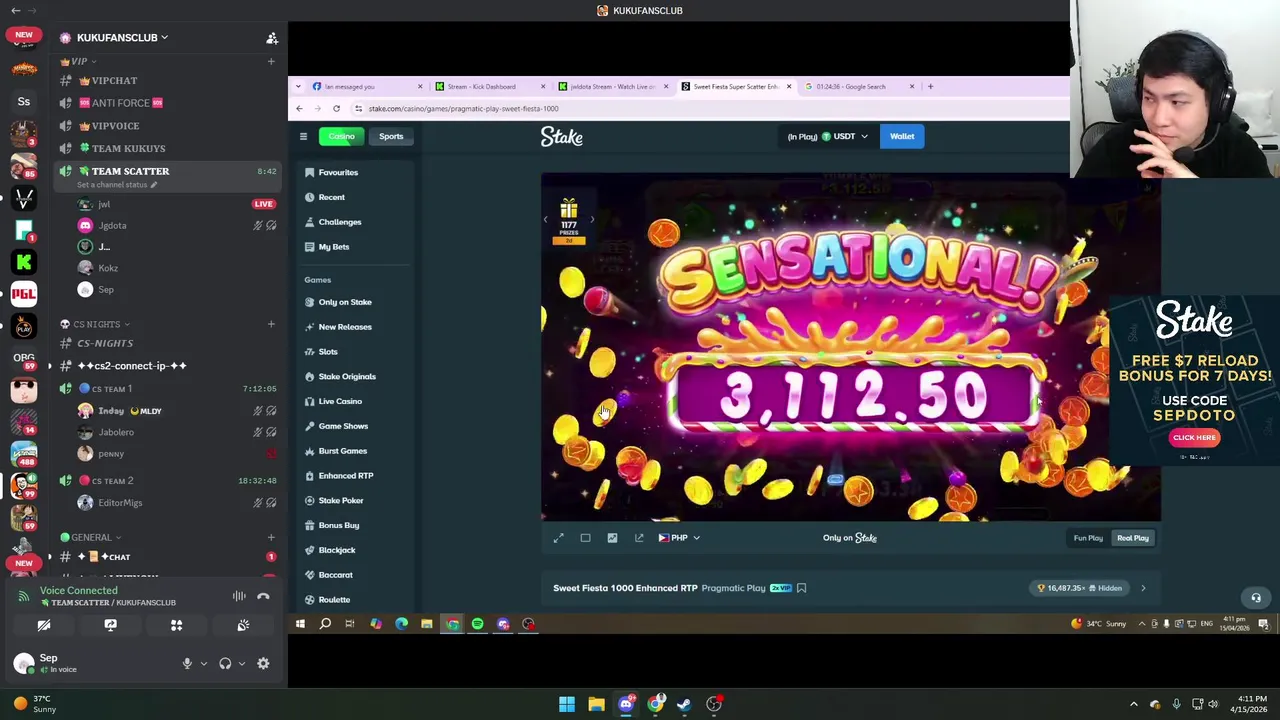Open the soundboard icon

[x=243, y=625]
